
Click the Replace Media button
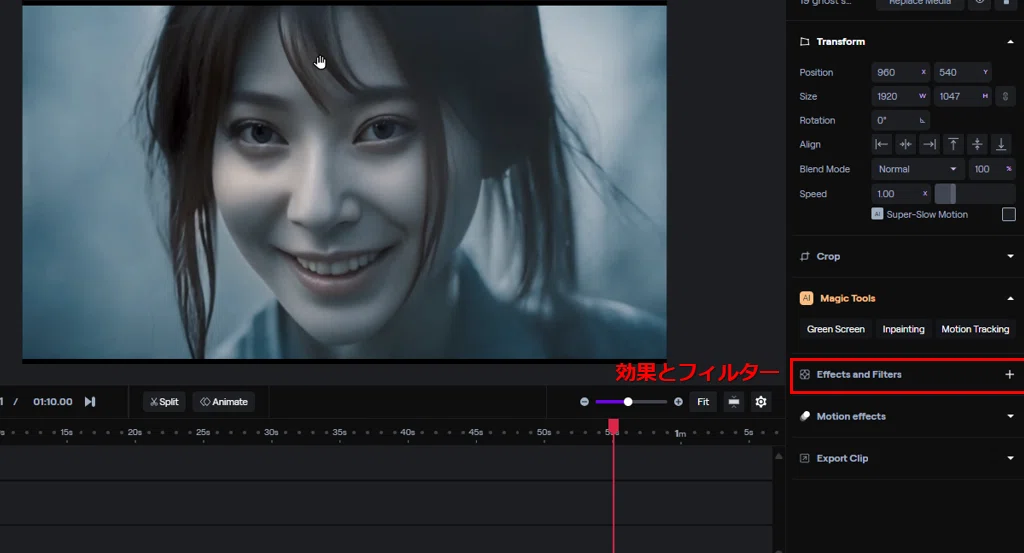click(x=920, y=3)
